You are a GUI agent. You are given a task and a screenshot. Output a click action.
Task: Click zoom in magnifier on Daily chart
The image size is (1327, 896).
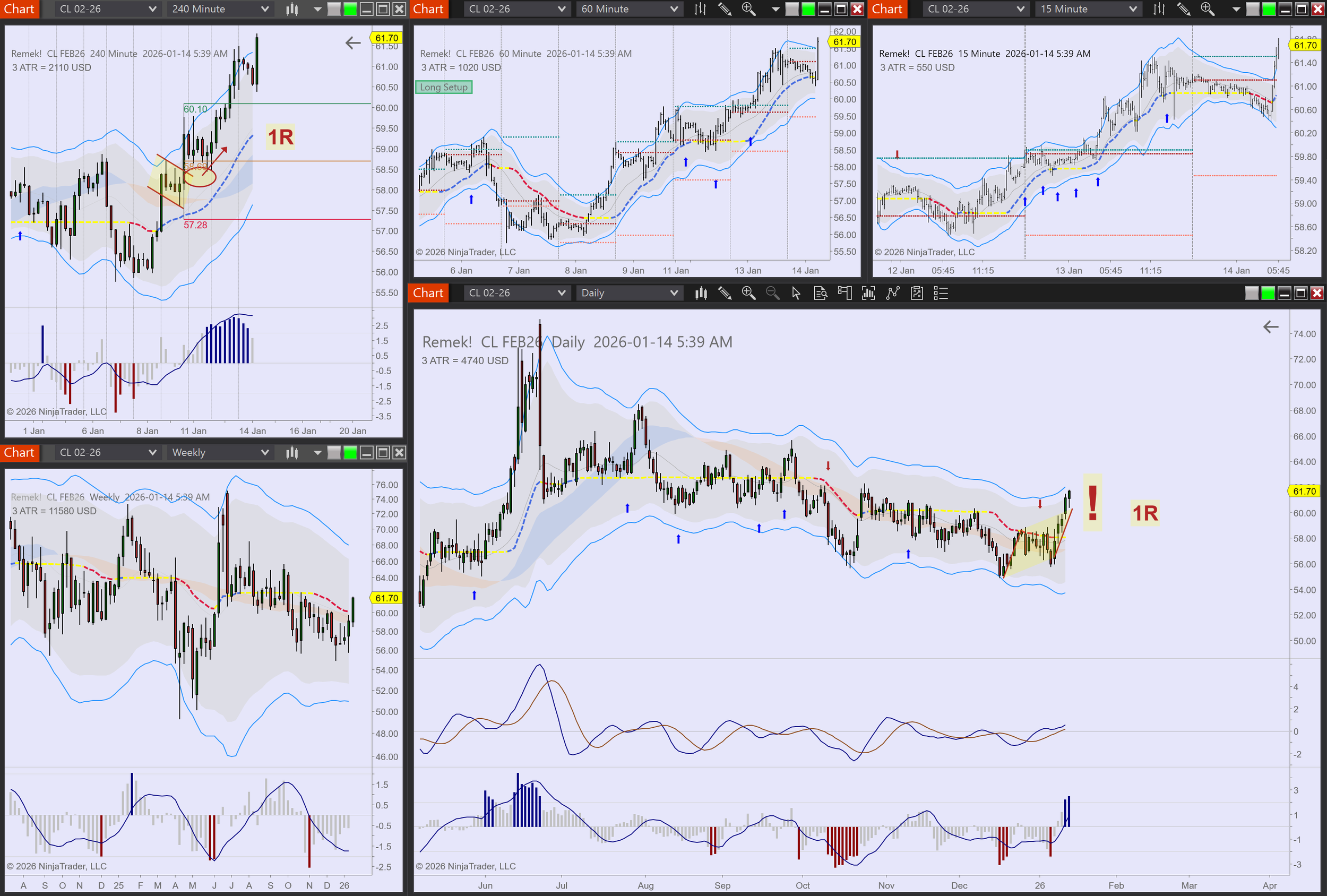(748, 293)
